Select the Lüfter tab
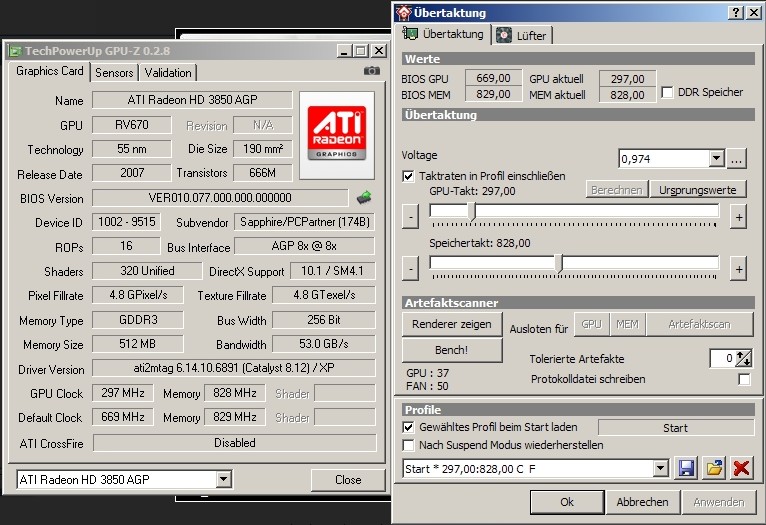The image size is (766, 525). pos(522,35)
